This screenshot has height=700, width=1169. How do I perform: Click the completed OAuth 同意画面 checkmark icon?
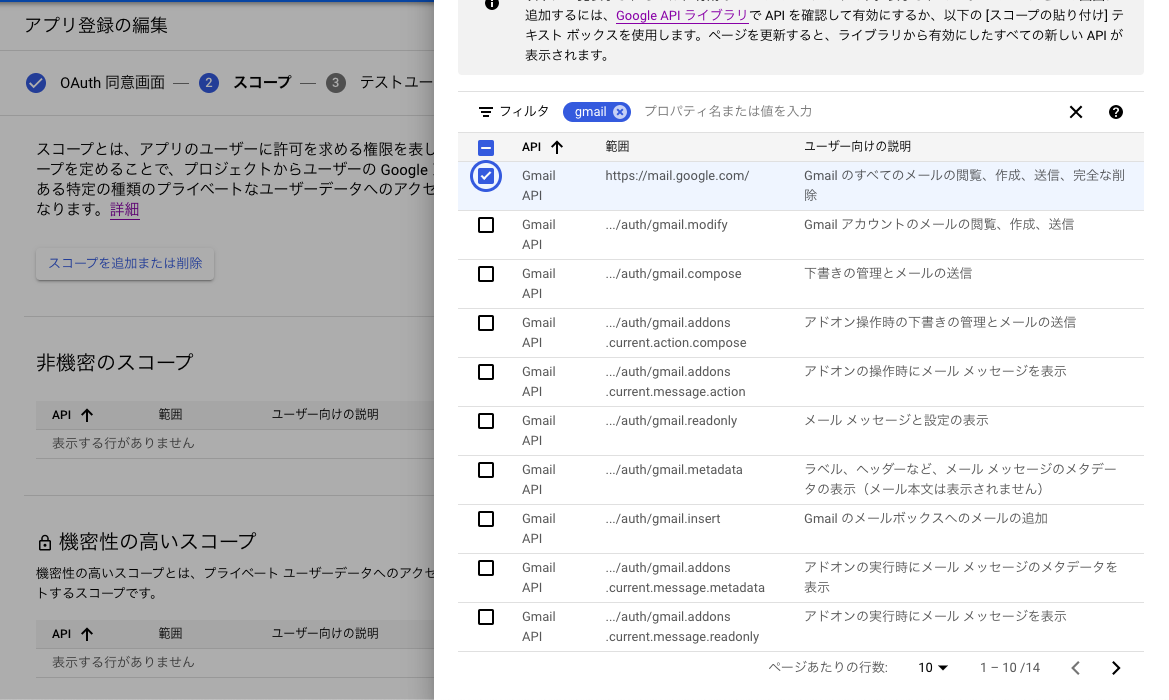(36, 83)
